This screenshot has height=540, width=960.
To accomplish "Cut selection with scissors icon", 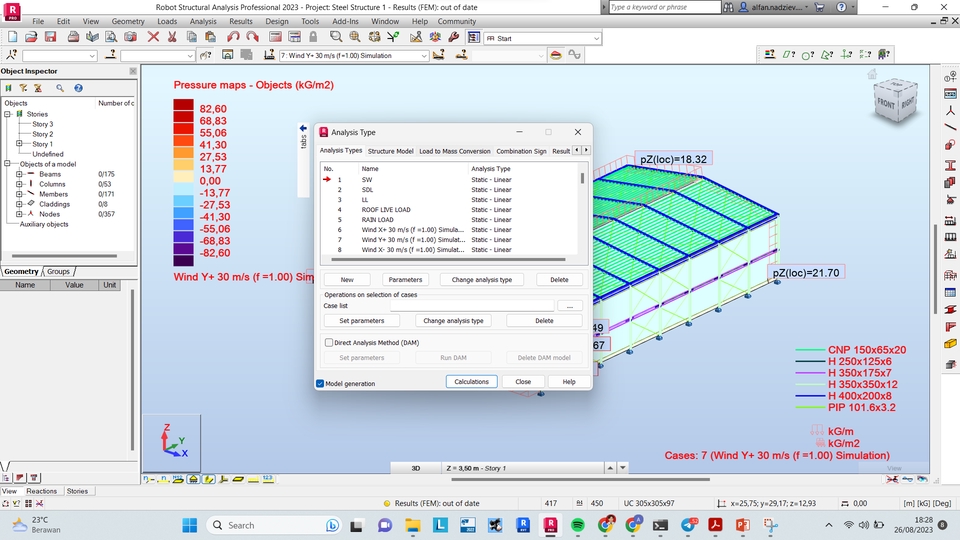I will pos(172,37).
